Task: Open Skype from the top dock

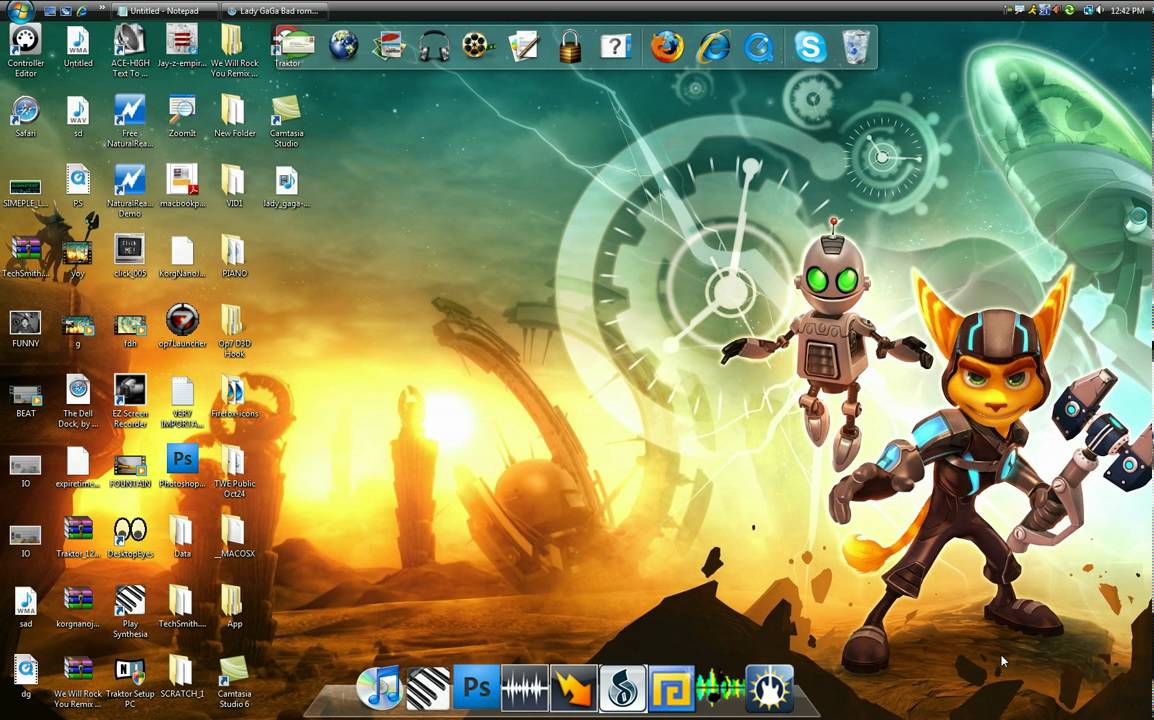Action: click(810, 47)
